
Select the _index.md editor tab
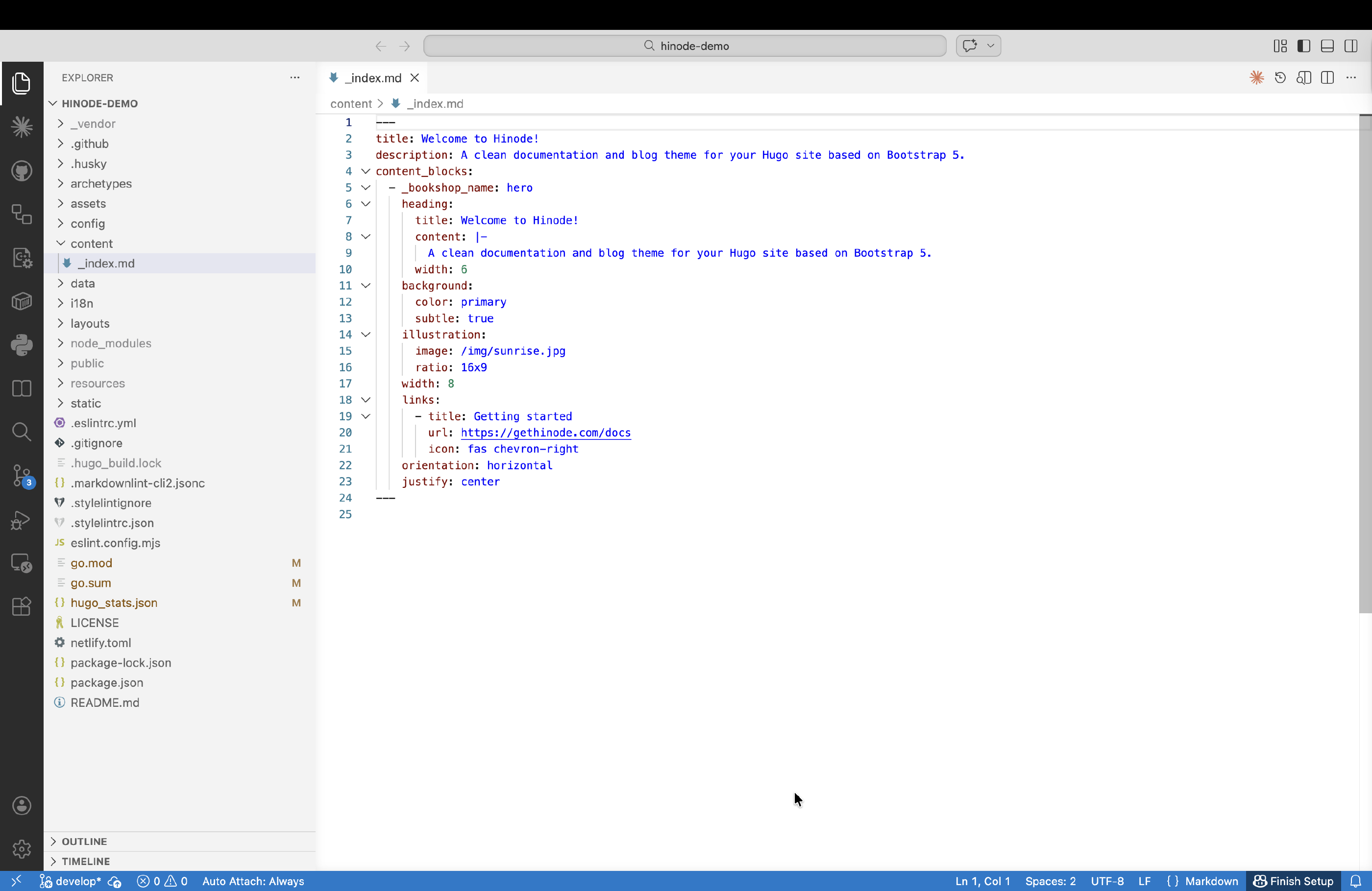[372, 78]
